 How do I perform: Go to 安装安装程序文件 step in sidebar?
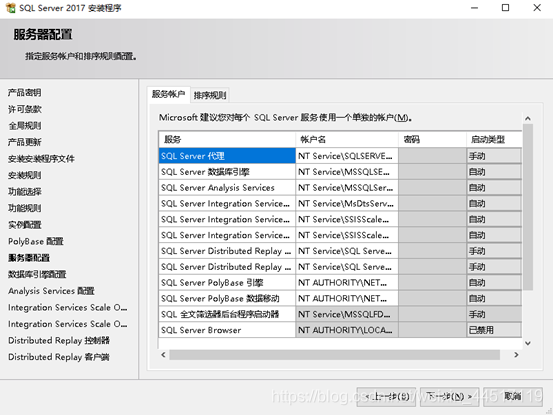tap(41, 159)
